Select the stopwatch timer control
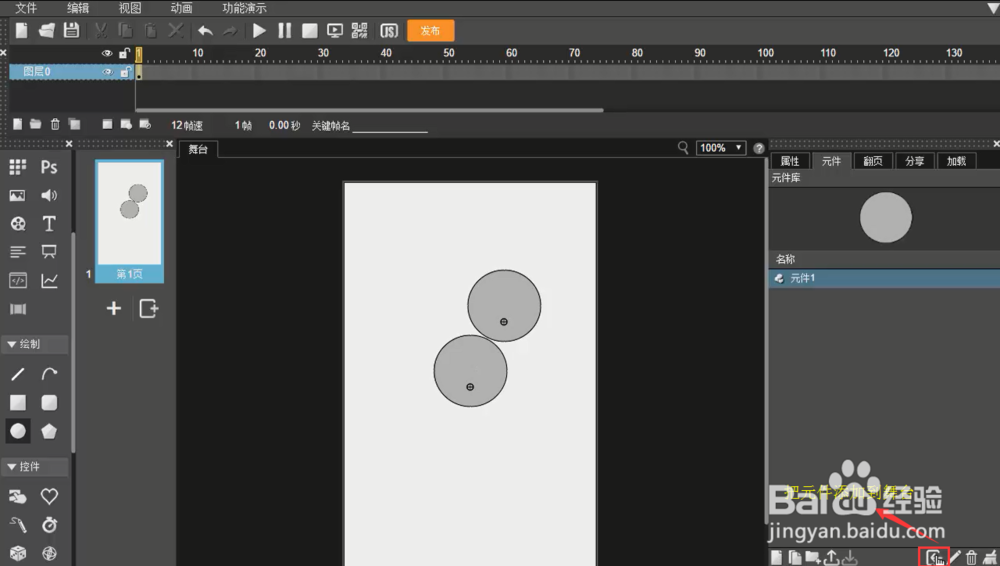1000x566 pixels. (x=49, y=525)
